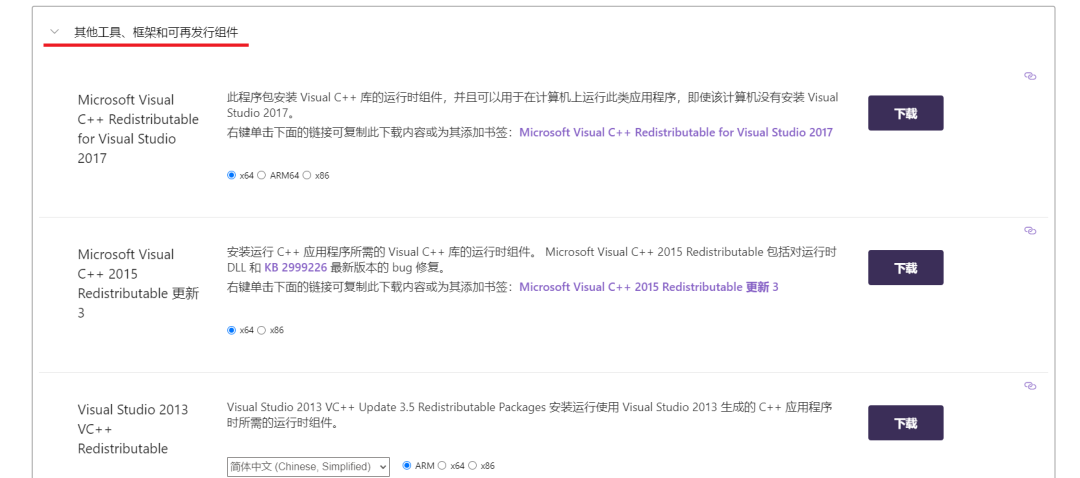
Task: Copy link icon for Visual Studio 2013 VC++ Redistributable
Action: (1030, 386)
